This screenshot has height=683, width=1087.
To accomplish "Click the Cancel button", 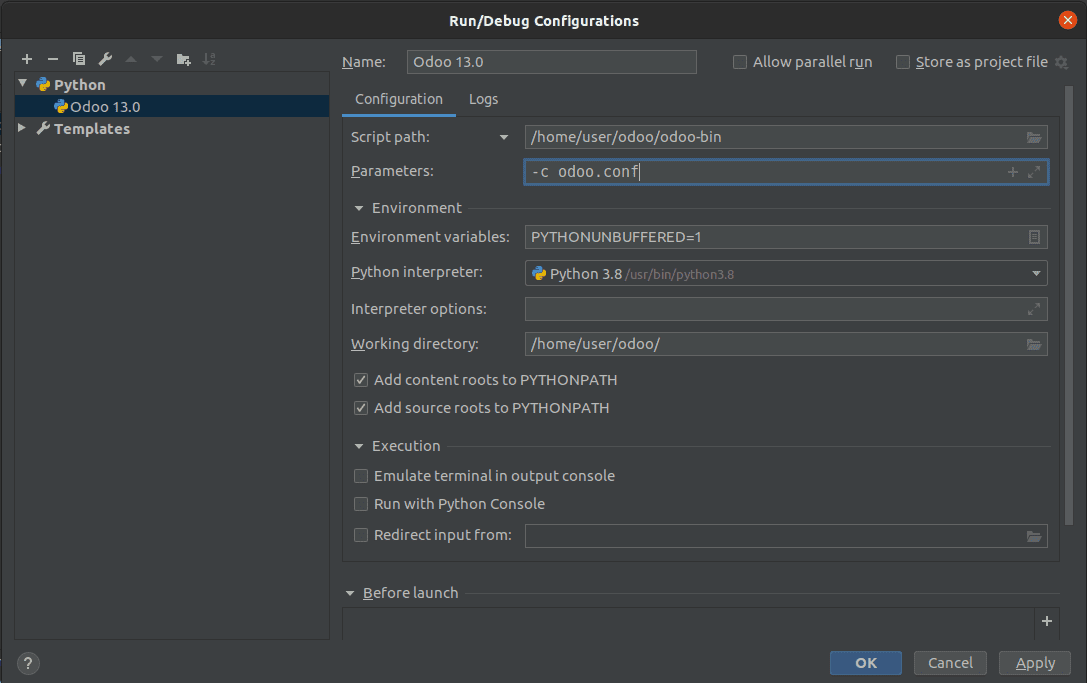I will (x=950, y=663).
